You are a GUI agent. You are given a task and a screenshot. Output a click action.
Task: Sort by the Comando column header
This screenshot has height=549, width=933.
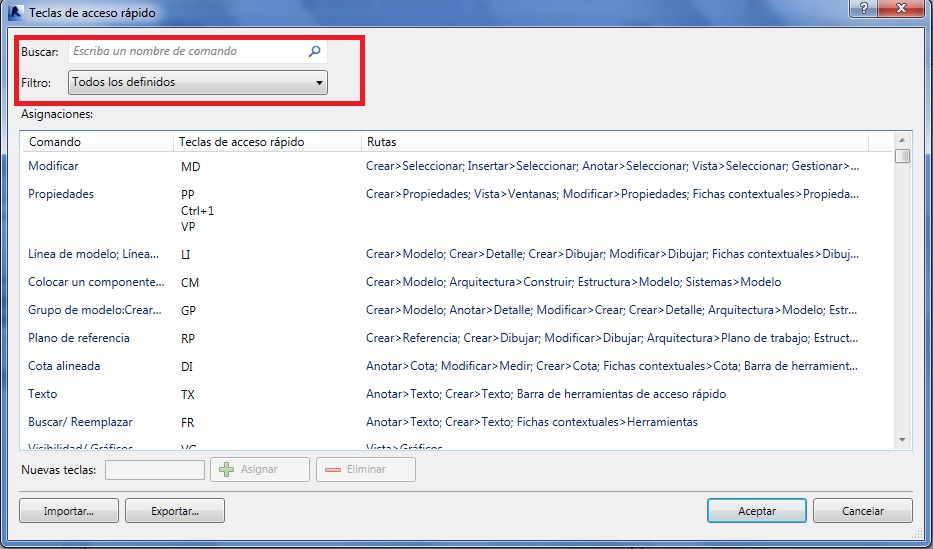[96, 142]
